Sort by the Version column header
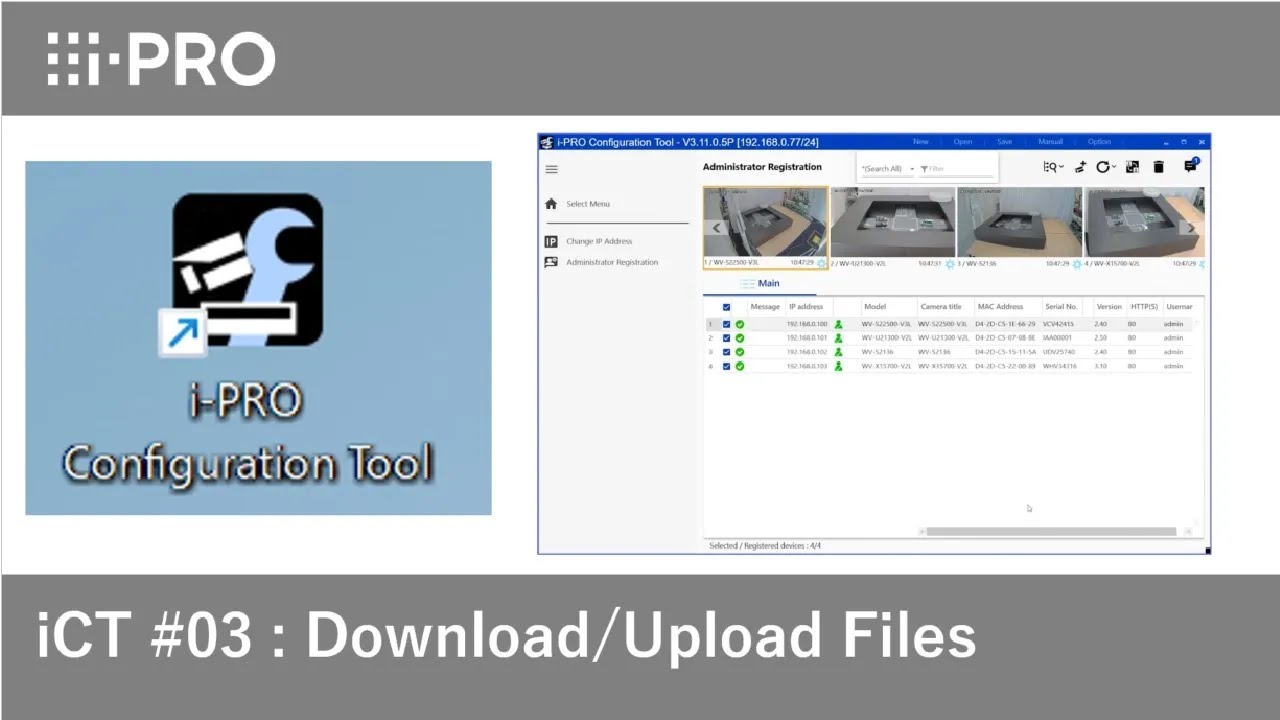Viewport: 1280px width, 720px height. (1109, 307)
